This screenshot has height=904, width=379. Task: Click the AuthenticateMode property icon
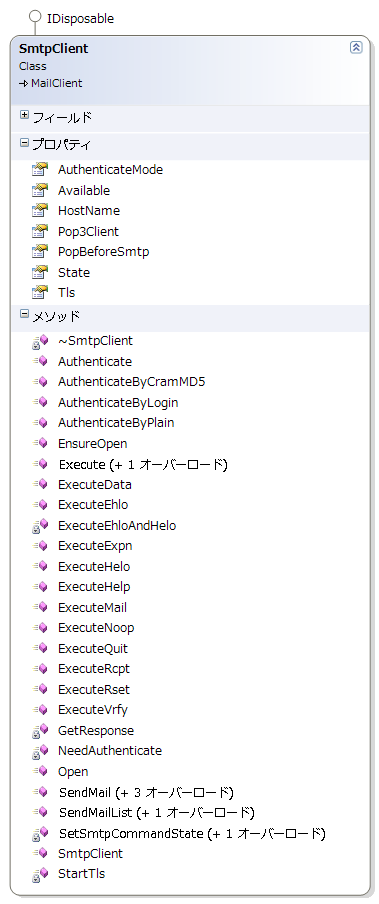click(40, 170)
